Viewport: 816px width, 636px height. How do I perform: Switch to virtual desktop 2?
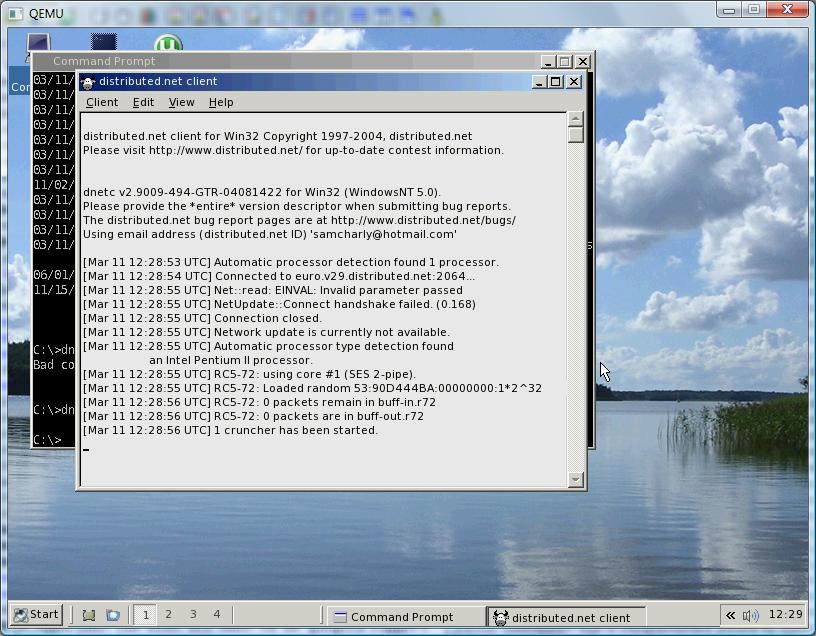(x=168, y=615)
